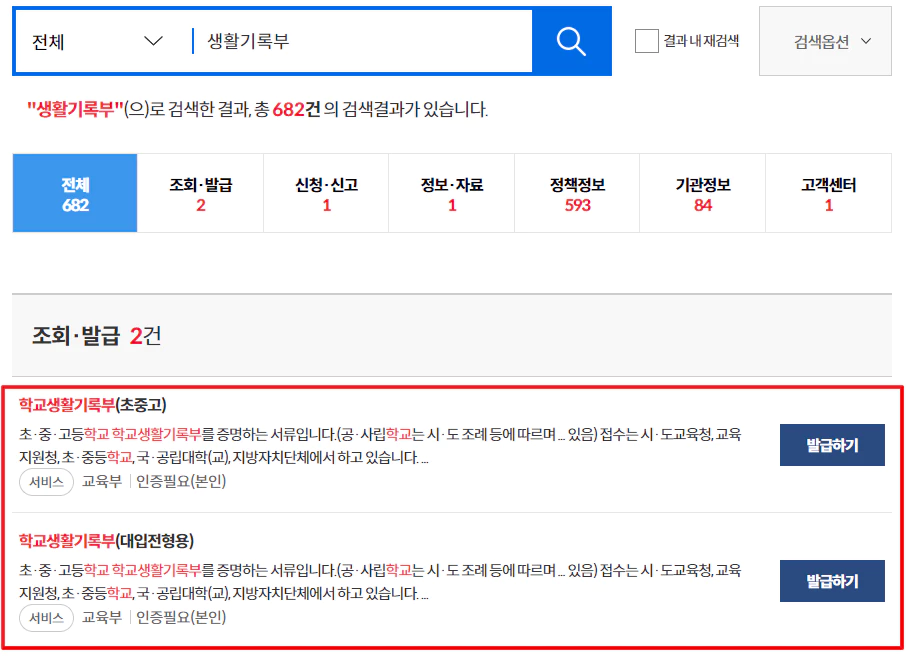Switch to the '조회·발급' tab

tap(200, 193)
